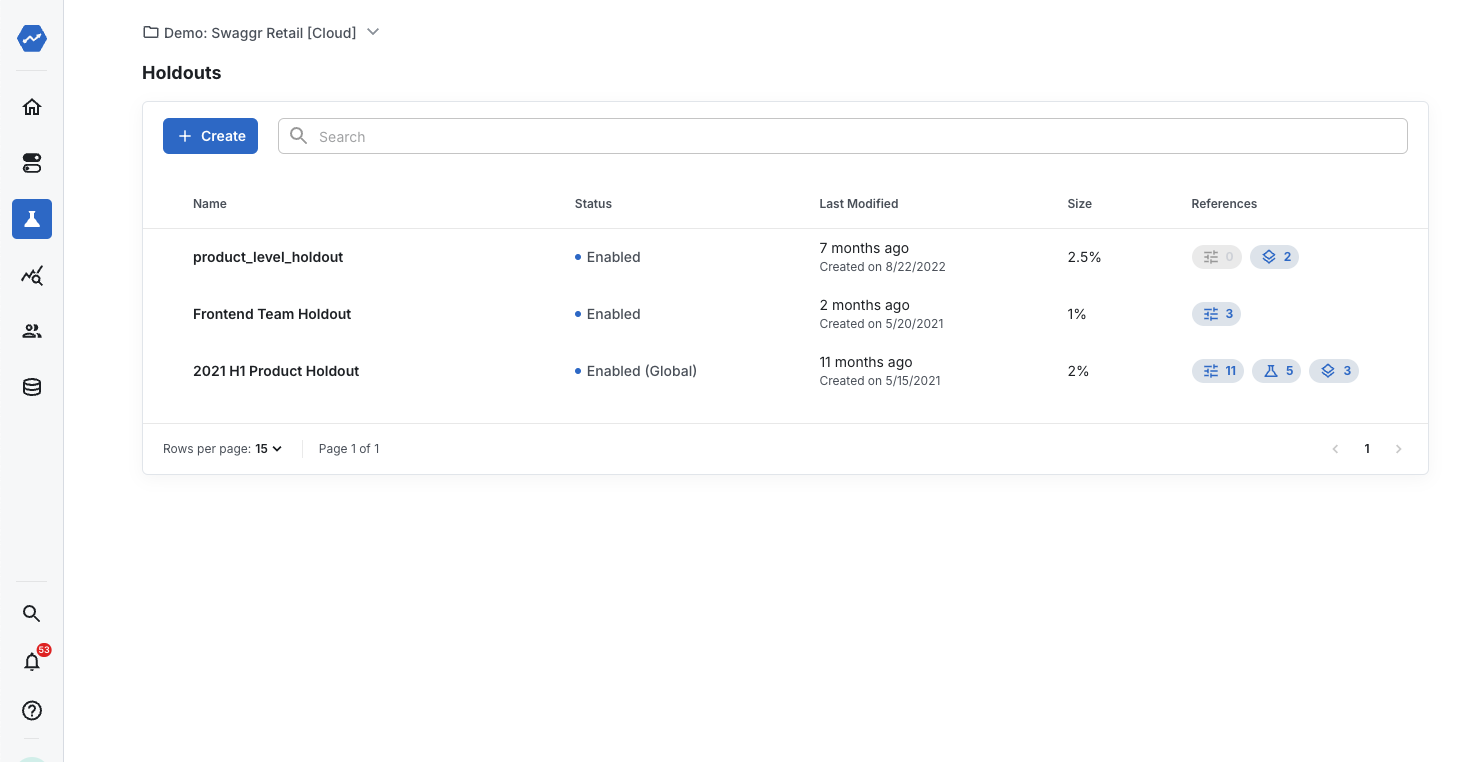Open sidebar search via the magnifier icon
The width and height of the screenshot is (1480, 762).
31,613
